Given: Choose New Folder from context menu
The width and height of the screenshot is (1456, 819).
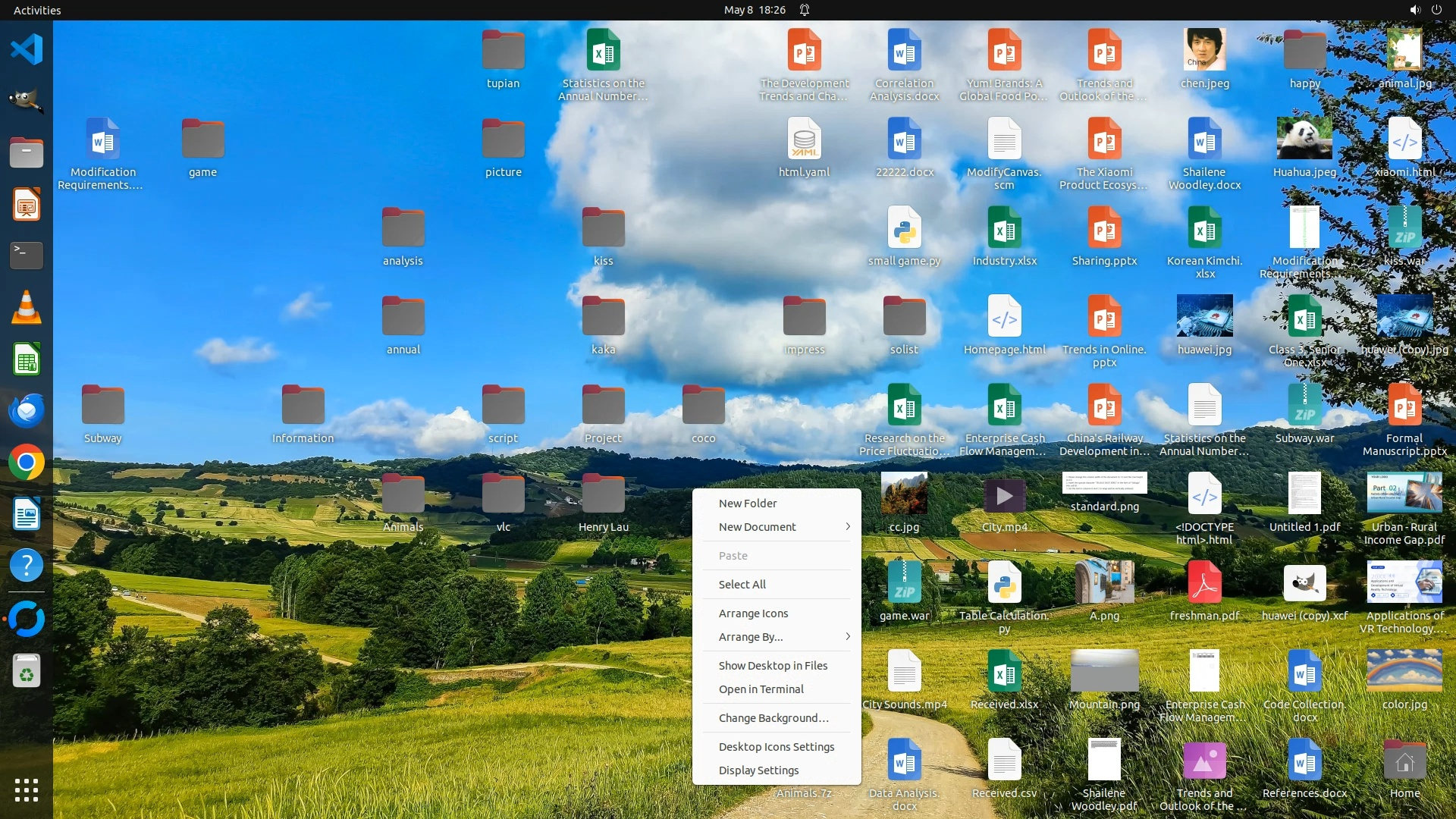Looking at the screenshot, I should tap(748, 504).
